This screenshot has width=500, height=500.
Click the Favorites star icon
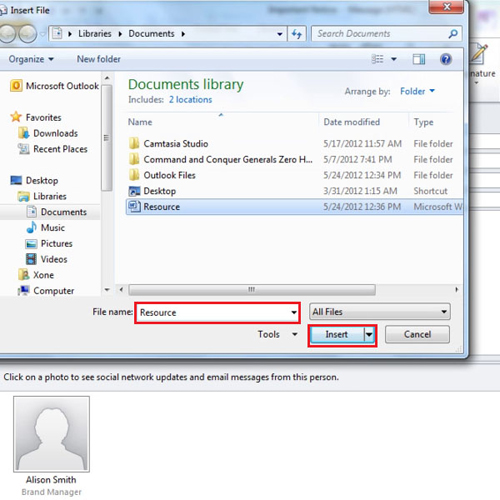16,117
